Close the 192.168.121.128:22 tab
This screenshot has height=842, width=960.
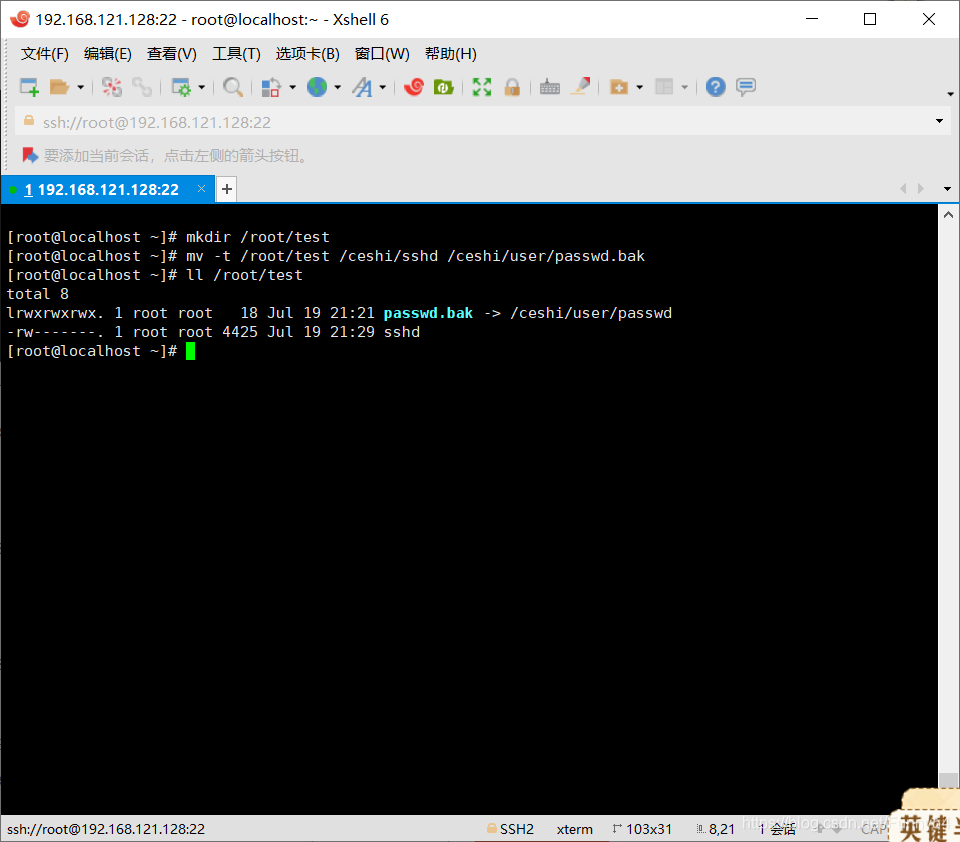tap(201, 189)
